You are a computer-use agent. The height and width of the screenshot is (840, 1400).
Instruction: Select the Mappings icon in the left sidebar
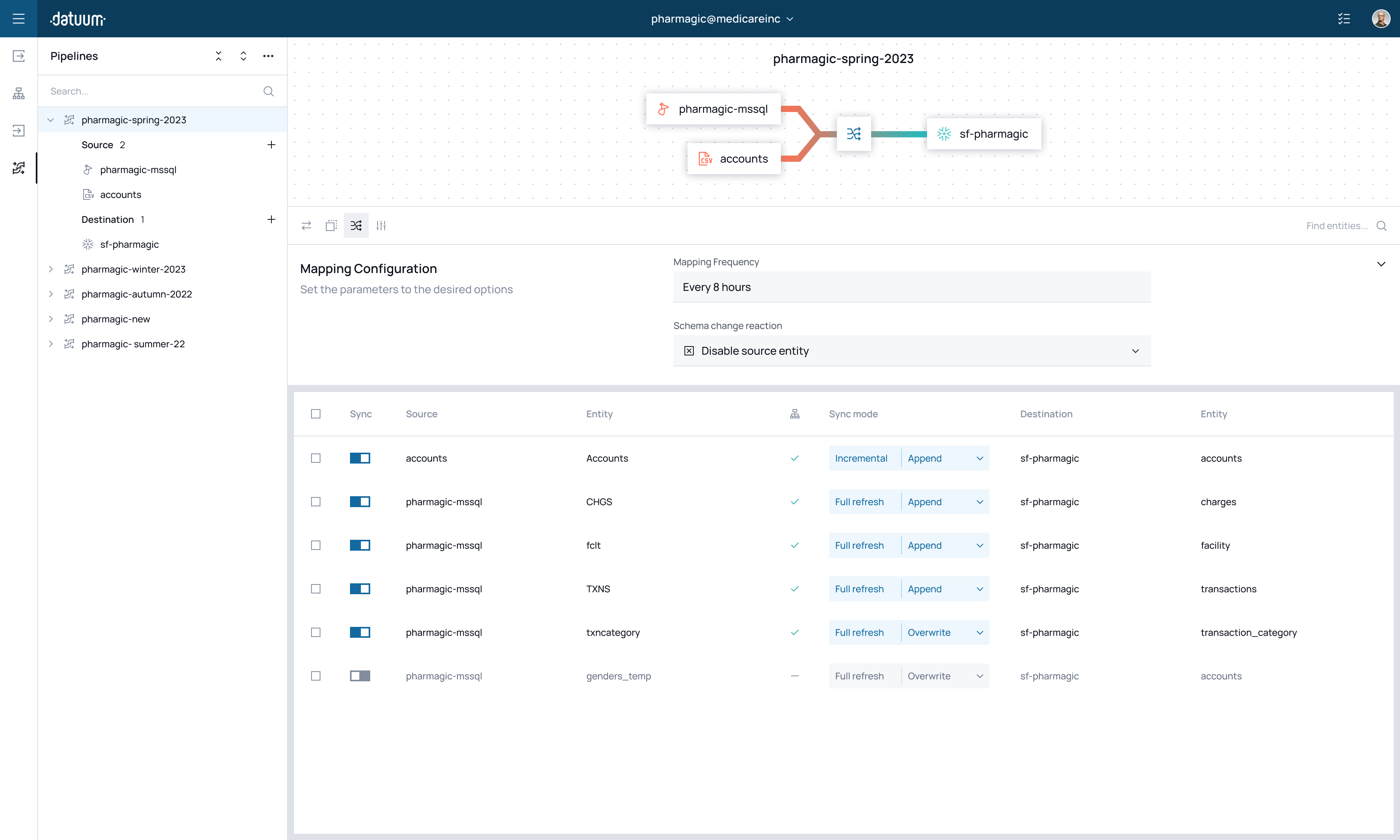[x=19, y=168]
